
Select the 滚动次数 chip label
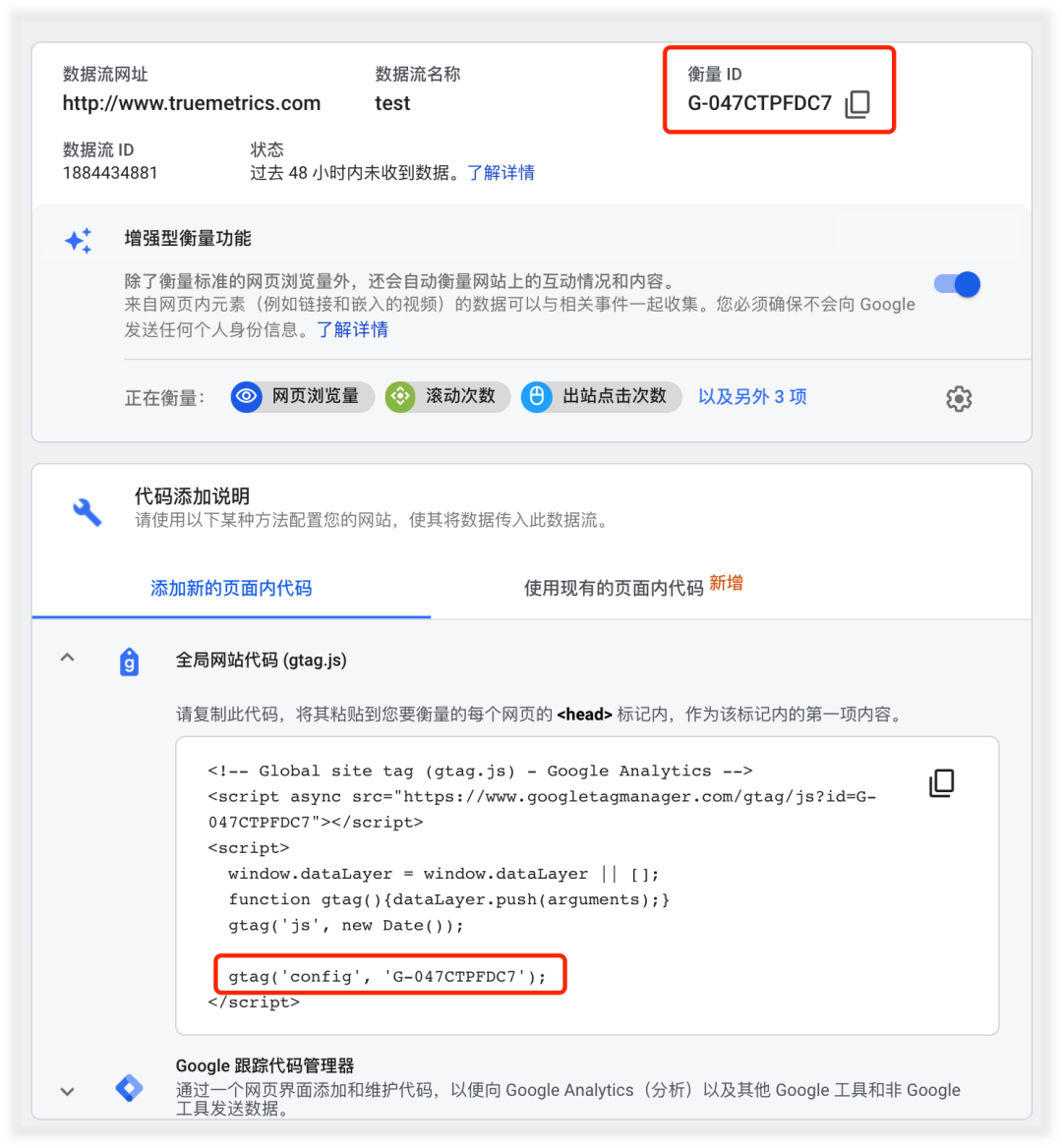point(460,396)
